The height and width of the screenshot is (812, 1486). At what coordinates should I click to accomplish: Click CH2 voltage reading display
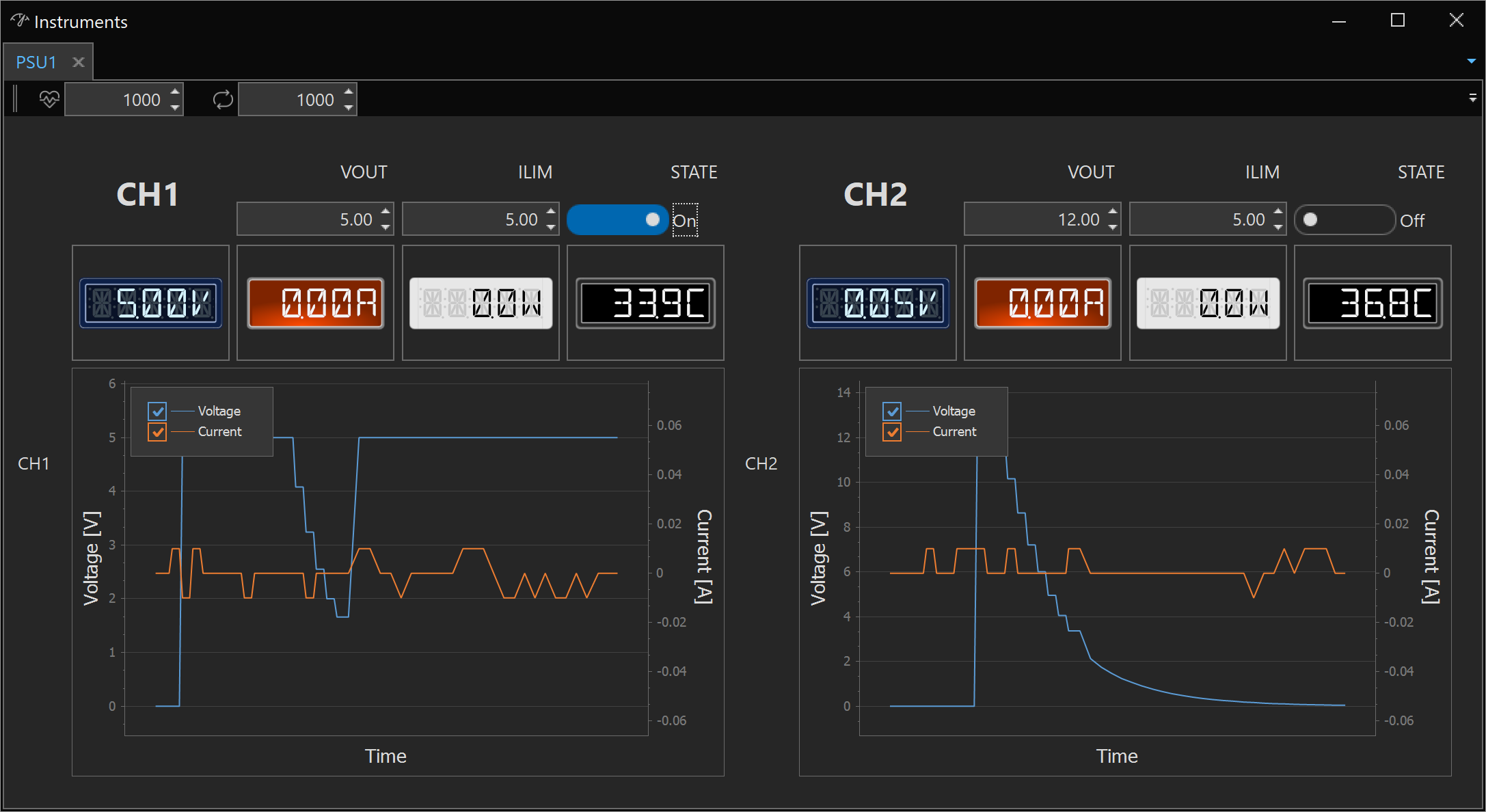click(x=878, y=303)
